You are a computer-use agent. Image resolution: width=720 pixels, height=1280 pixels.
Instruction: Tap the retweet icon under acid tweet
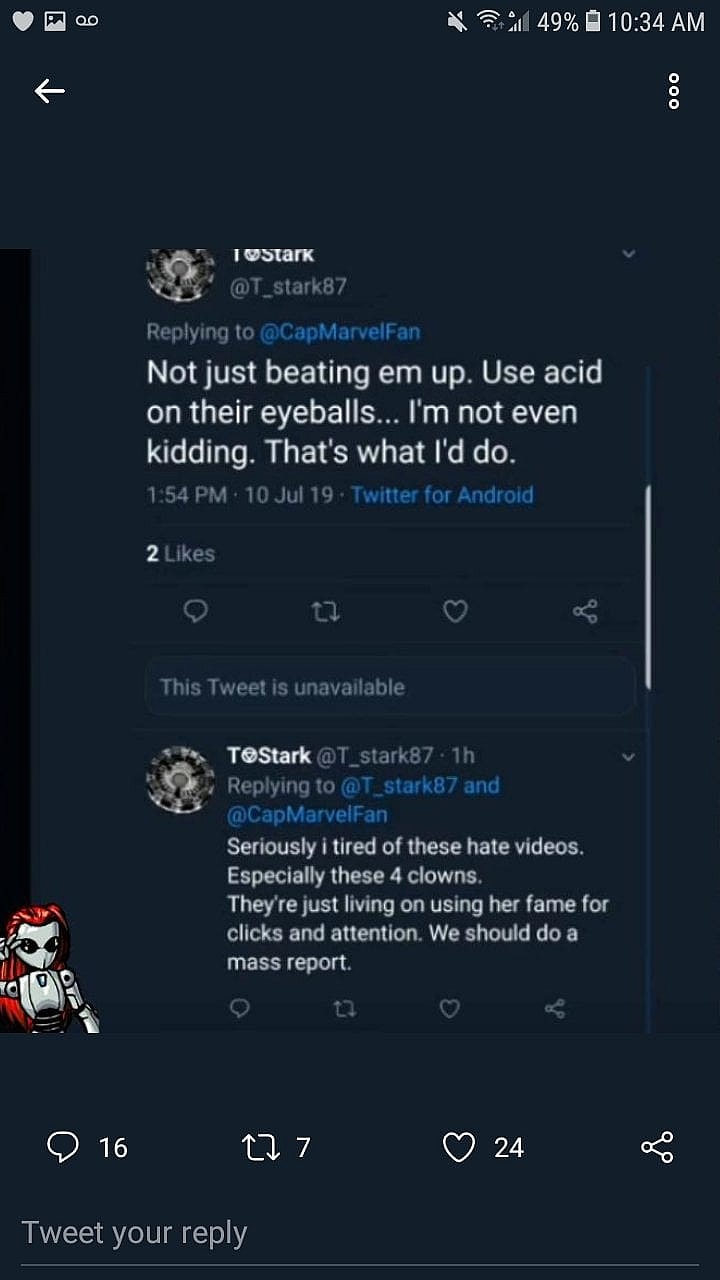point(326,611)
